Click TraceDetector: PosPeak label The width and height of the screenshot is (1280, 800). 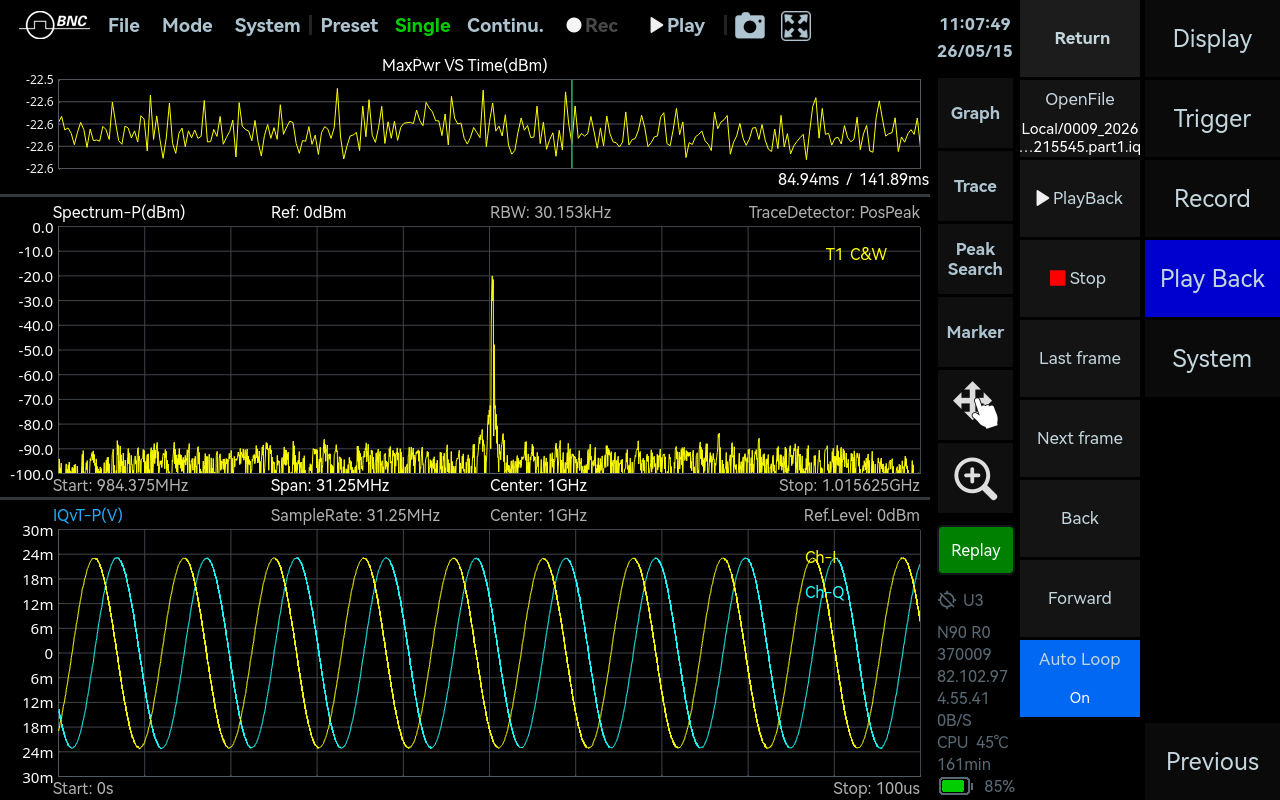(834, 212)
